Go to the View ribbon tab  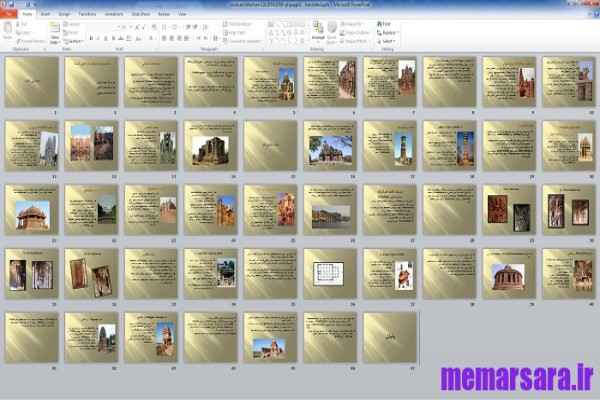pos(180,15)
